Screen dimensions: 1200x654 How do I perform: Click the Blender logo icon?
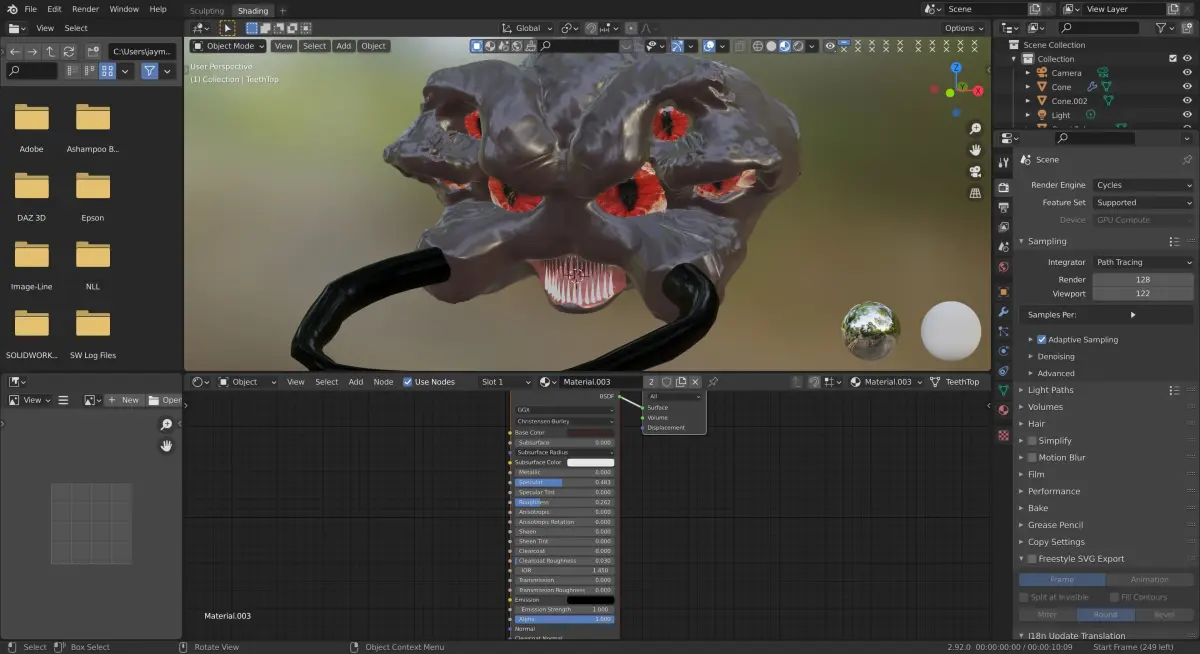pos(12,9)
